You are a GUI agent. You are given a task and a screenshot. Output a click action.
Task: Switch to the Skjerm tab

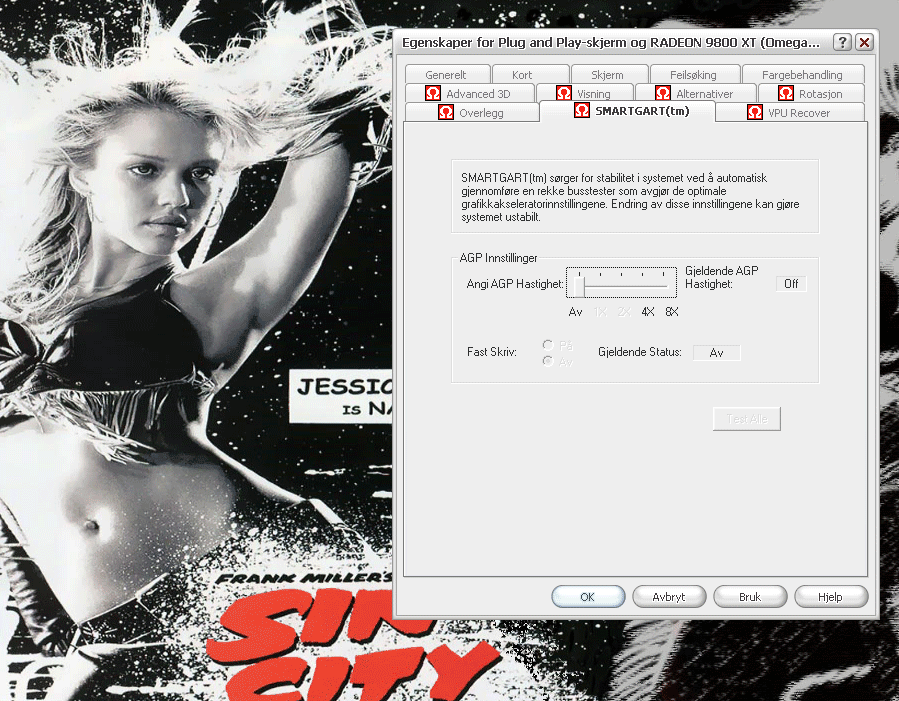[609, 75]
